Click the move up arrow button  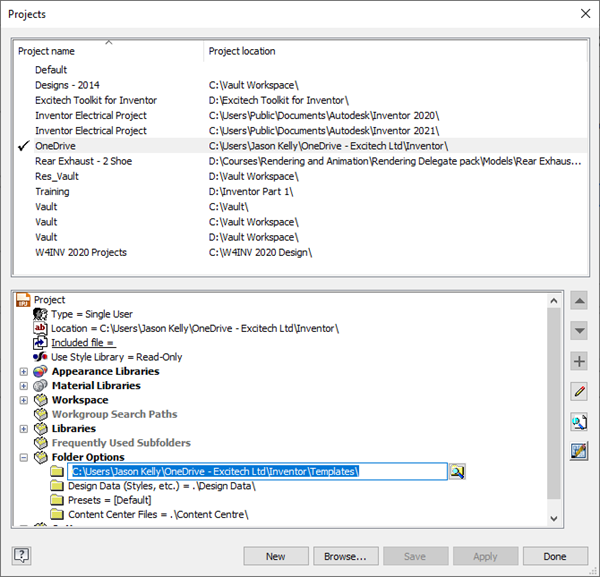pyautogui.click(x=579, y=300)
